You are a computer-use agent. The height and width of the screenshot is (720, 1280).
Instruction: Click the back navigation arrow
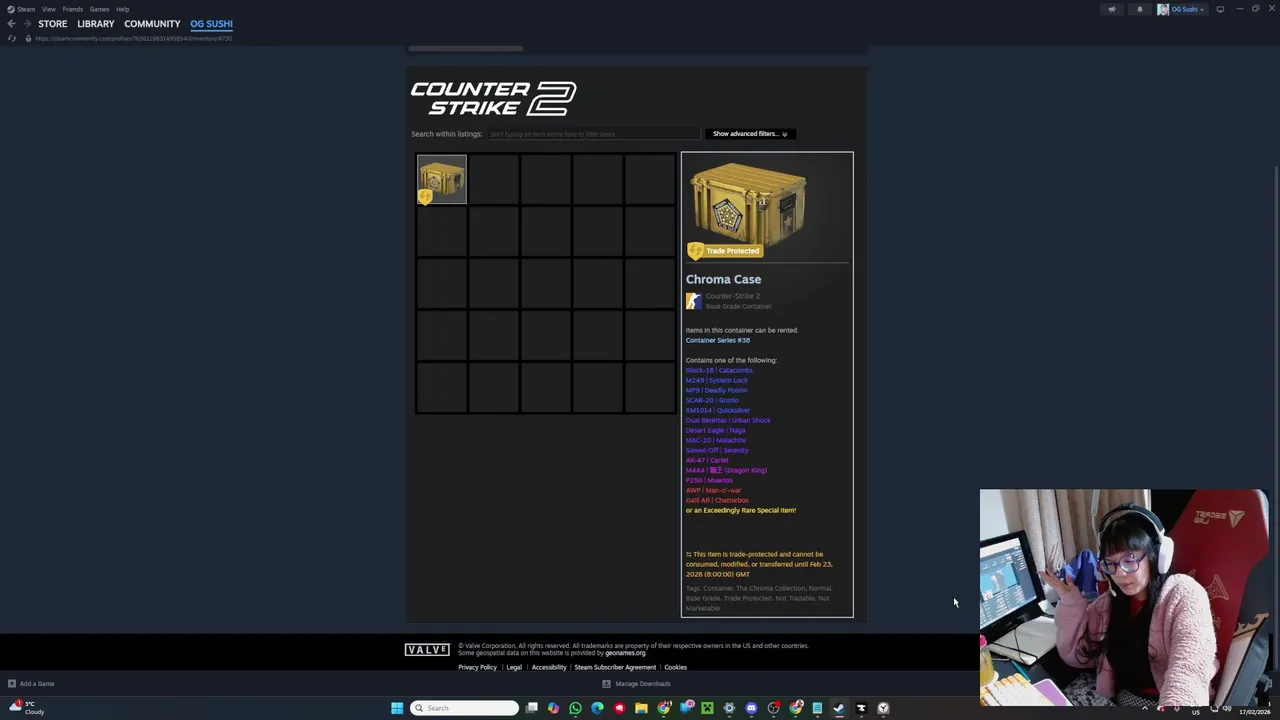coord(11,24)
